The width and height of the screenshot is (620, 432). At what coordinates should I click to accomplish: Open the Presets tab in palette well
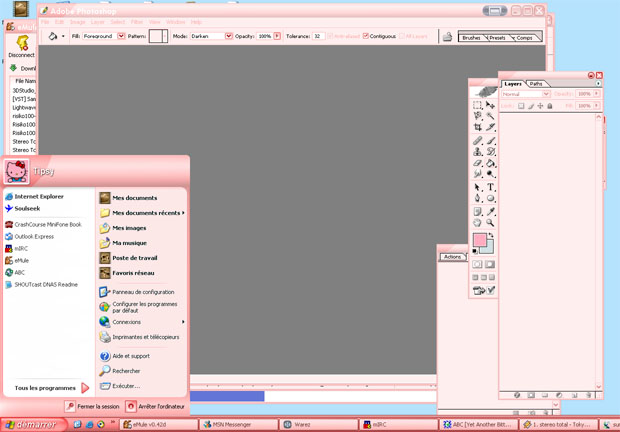pos(497,38)
